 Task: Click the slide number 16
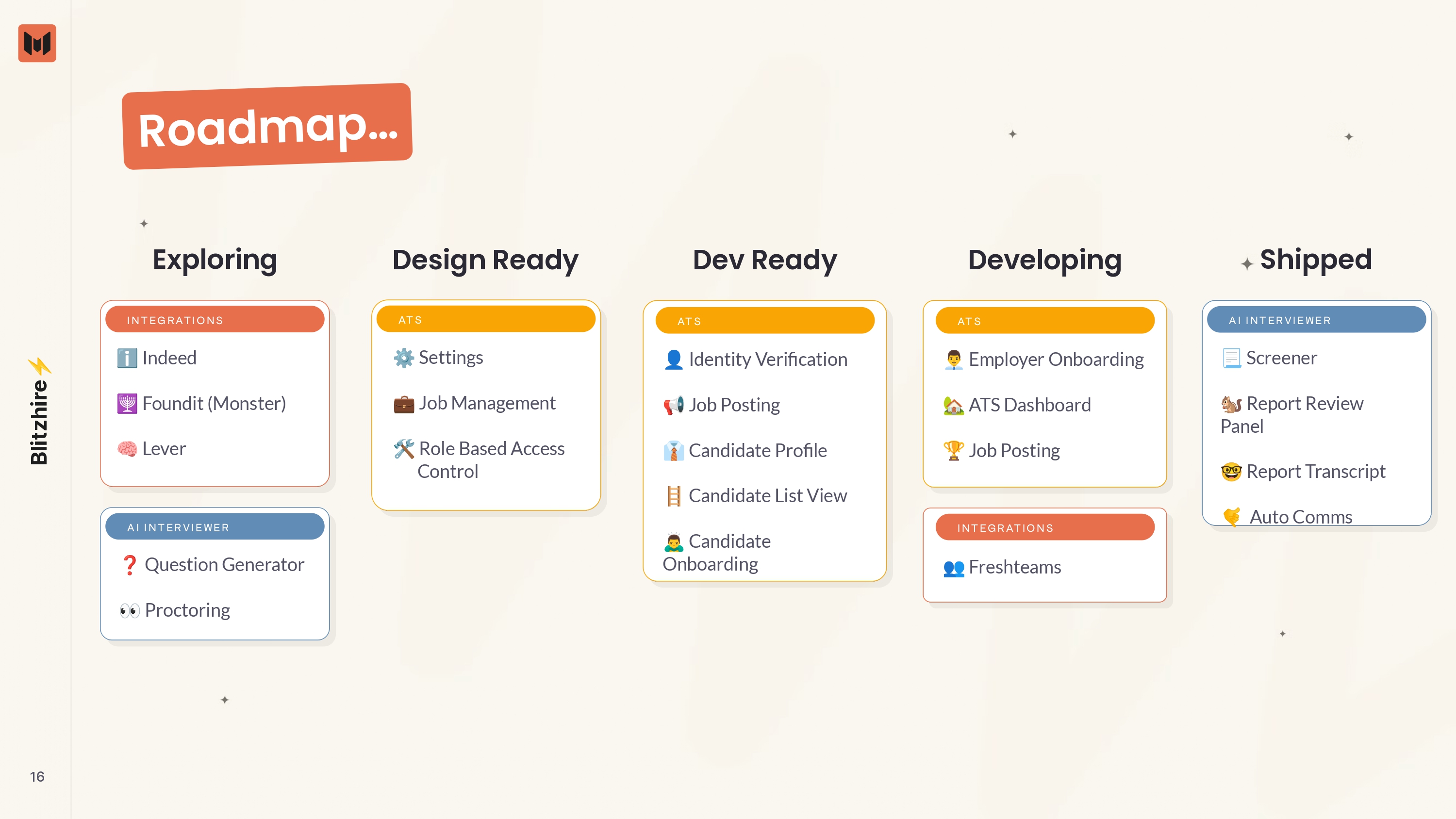[37, 777]
